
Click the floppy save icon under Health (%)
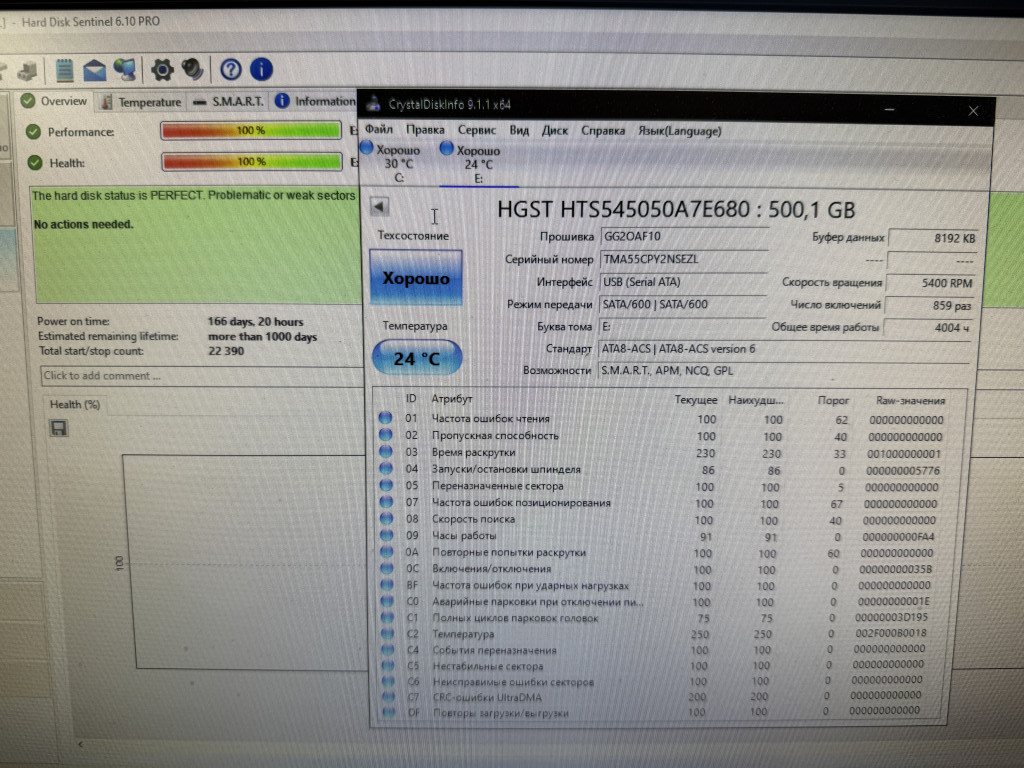click(59, 428)
